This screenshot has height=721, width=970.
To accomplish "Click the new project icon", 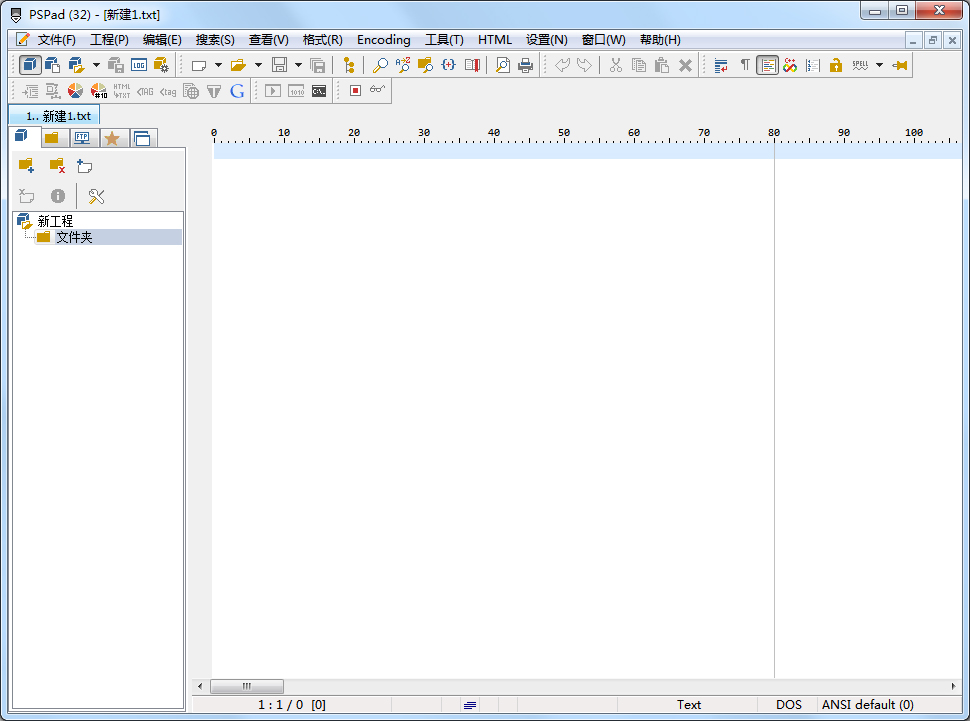I will (53, 65).
